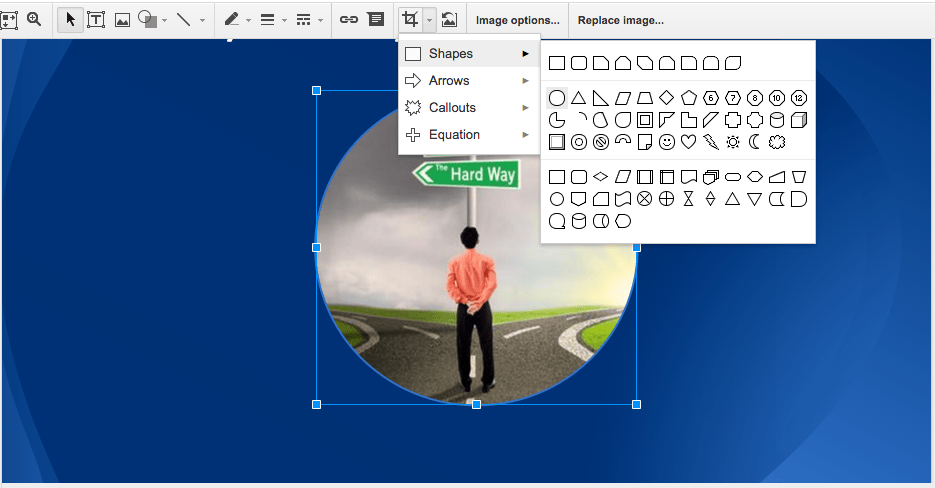Choose the moon shape
This screenshot has width=935, height=488.
click(755, 142)
